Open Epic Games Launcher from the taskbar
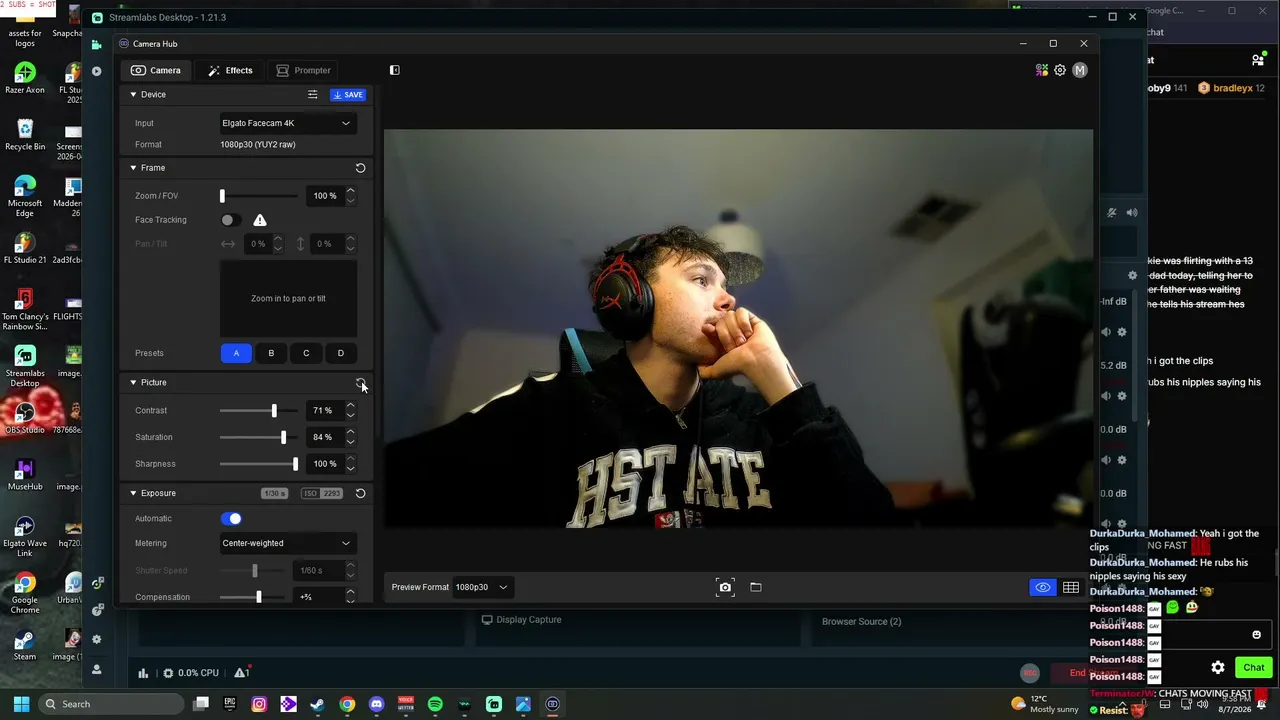The height and width of the screenshot is (720, 1280). pyautogui.click(x=230, y=704)
